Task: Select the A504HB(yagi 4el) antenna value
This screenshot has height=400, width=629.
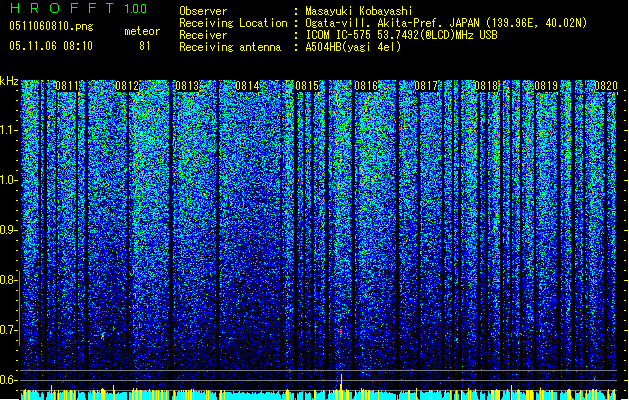Action: [353, 47]
